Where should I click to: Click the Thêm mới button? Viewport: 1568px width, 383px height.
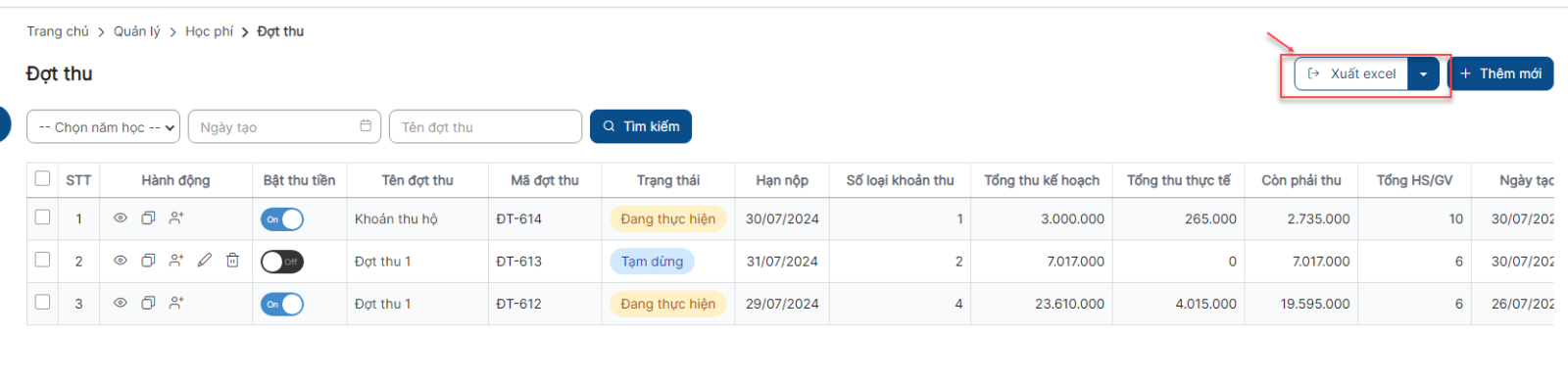1500,73
